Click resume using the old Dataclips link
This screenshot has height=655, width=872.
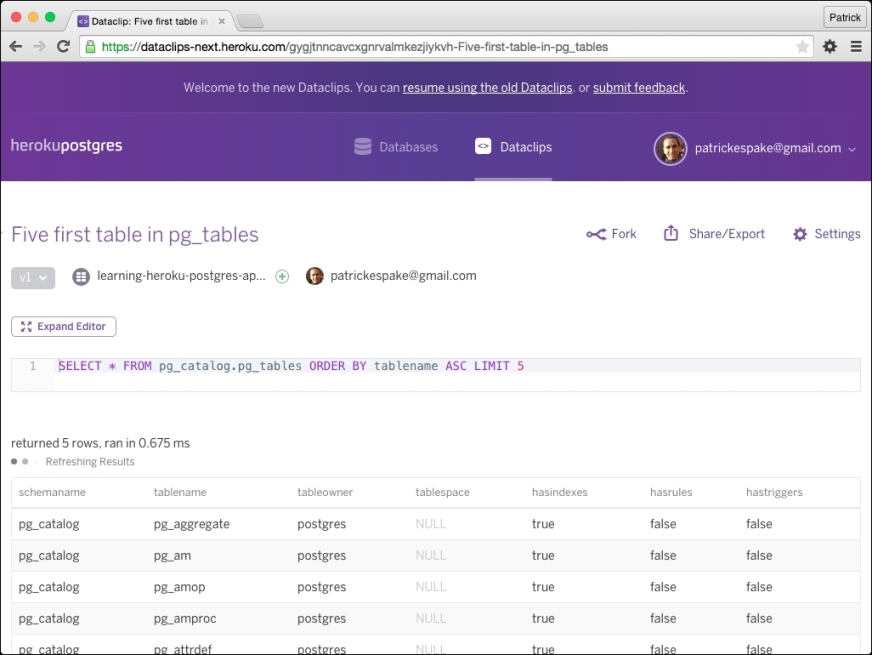pos(487,88)
